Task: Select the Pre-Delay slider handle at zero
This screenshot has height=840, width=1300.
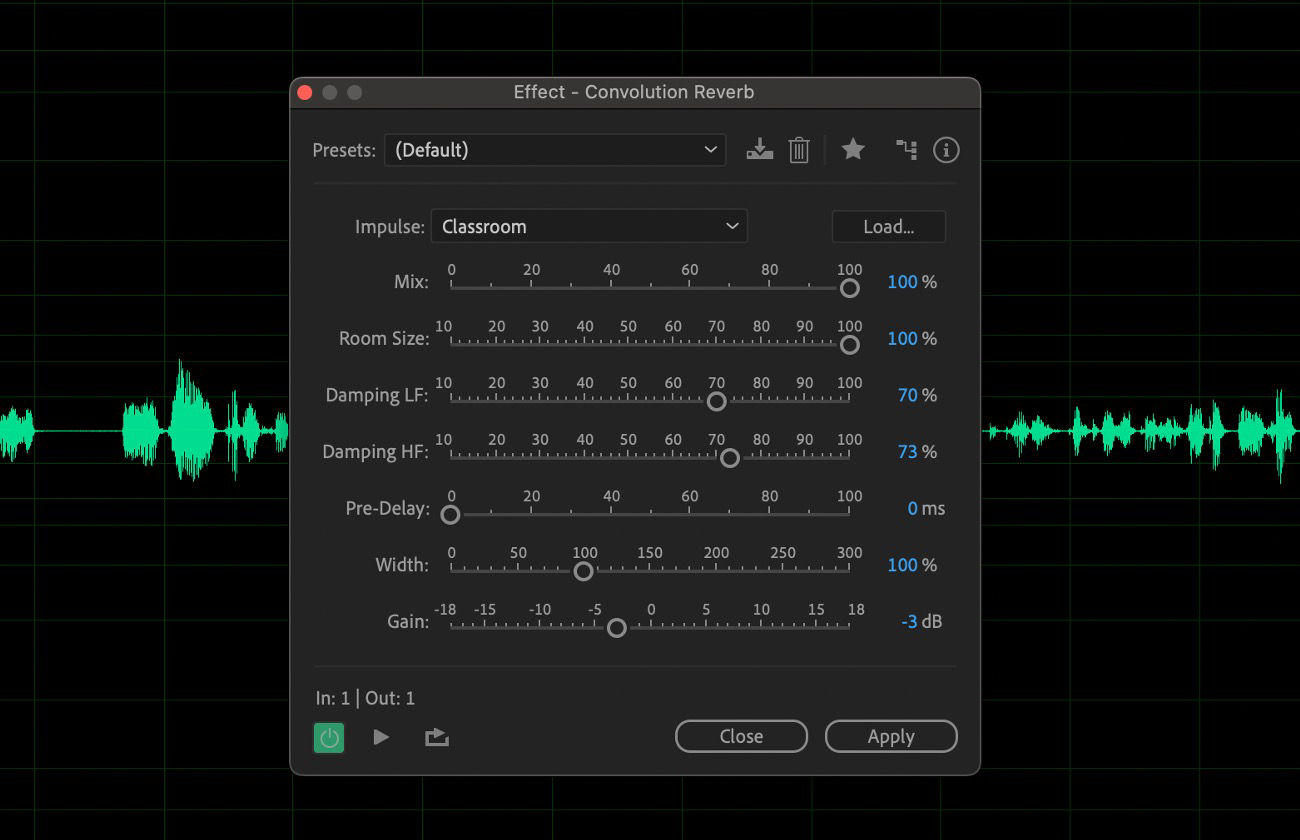Action: point(450,514)
